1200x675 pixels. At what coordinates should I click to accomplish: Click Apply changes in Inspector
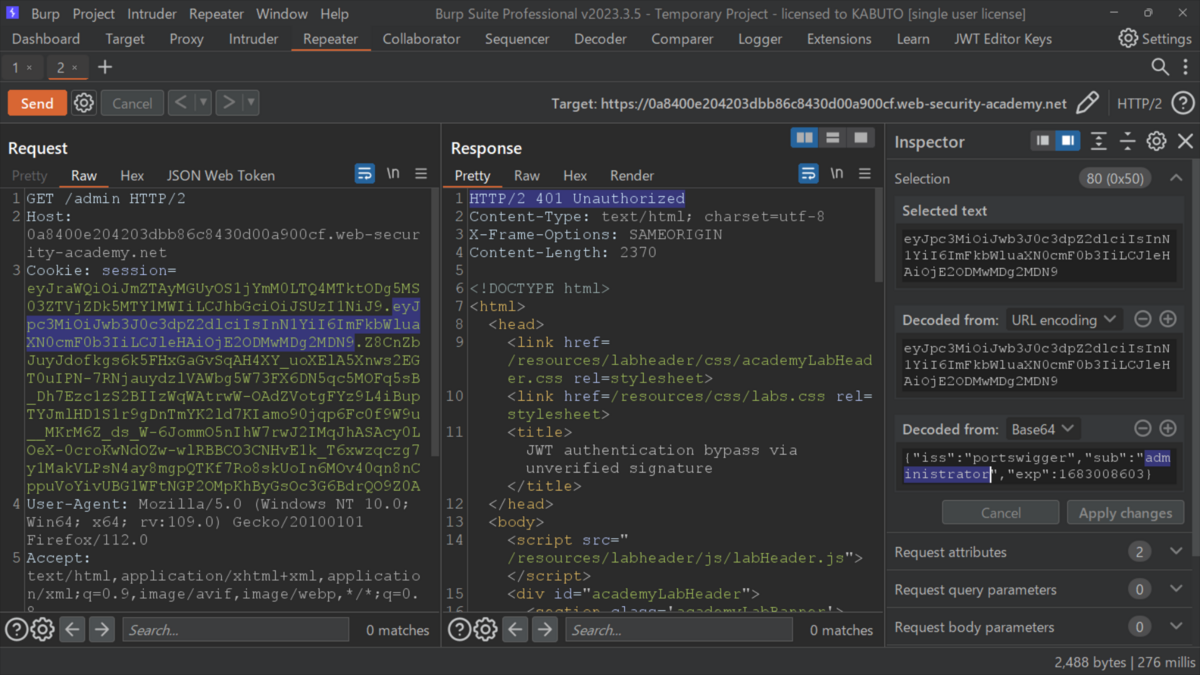1125,513
